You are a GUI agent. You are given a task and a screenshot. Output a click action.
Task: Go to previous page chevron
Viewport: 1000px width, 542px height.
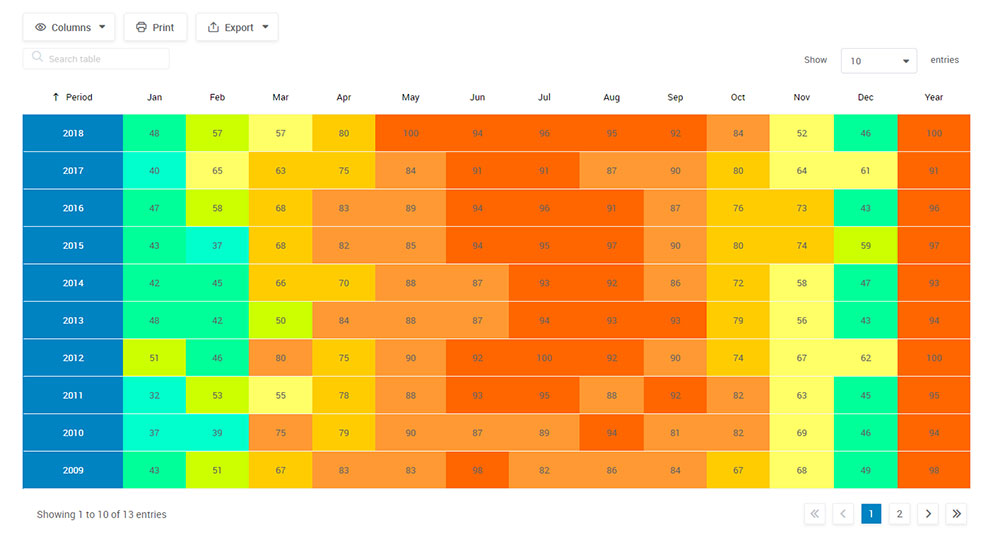point(843,514)
